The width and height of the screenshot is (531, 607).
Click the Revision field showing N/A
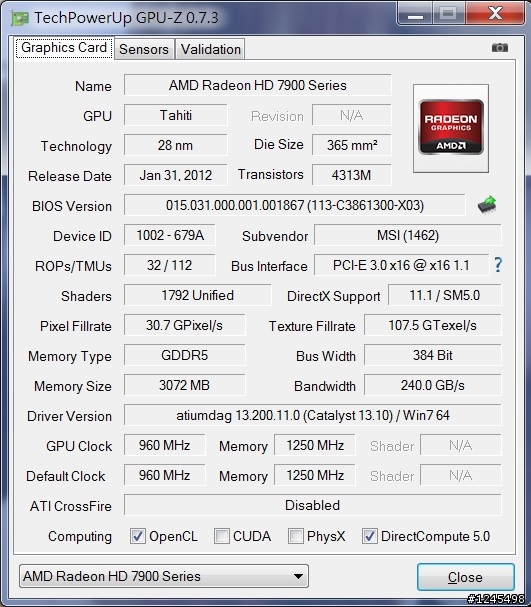(x=352, y=115)
